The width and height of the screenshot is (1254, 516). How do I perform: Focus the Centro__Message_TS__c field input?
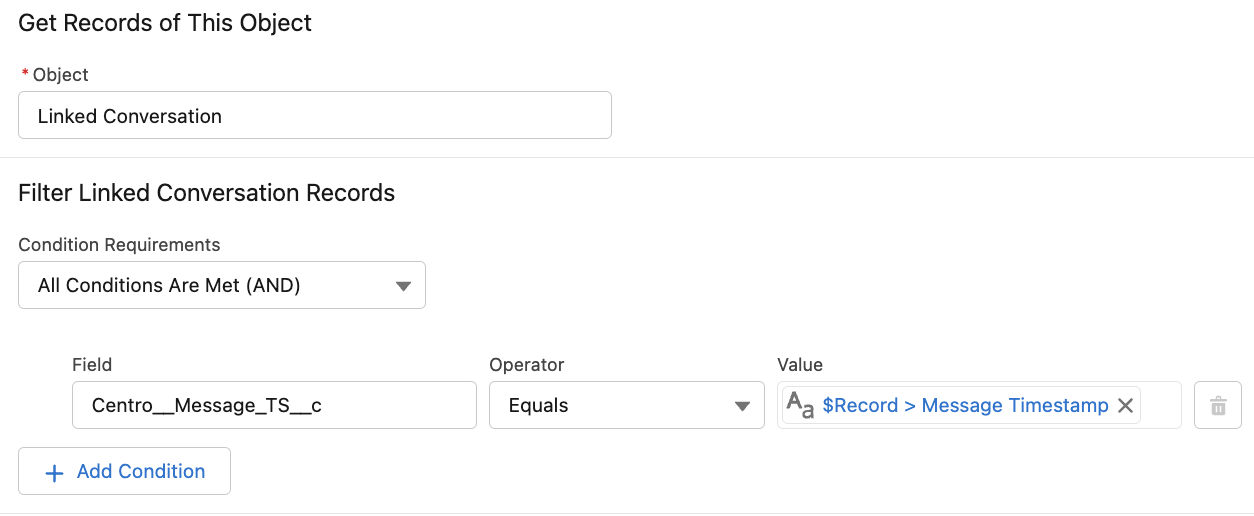pos(274,405)
